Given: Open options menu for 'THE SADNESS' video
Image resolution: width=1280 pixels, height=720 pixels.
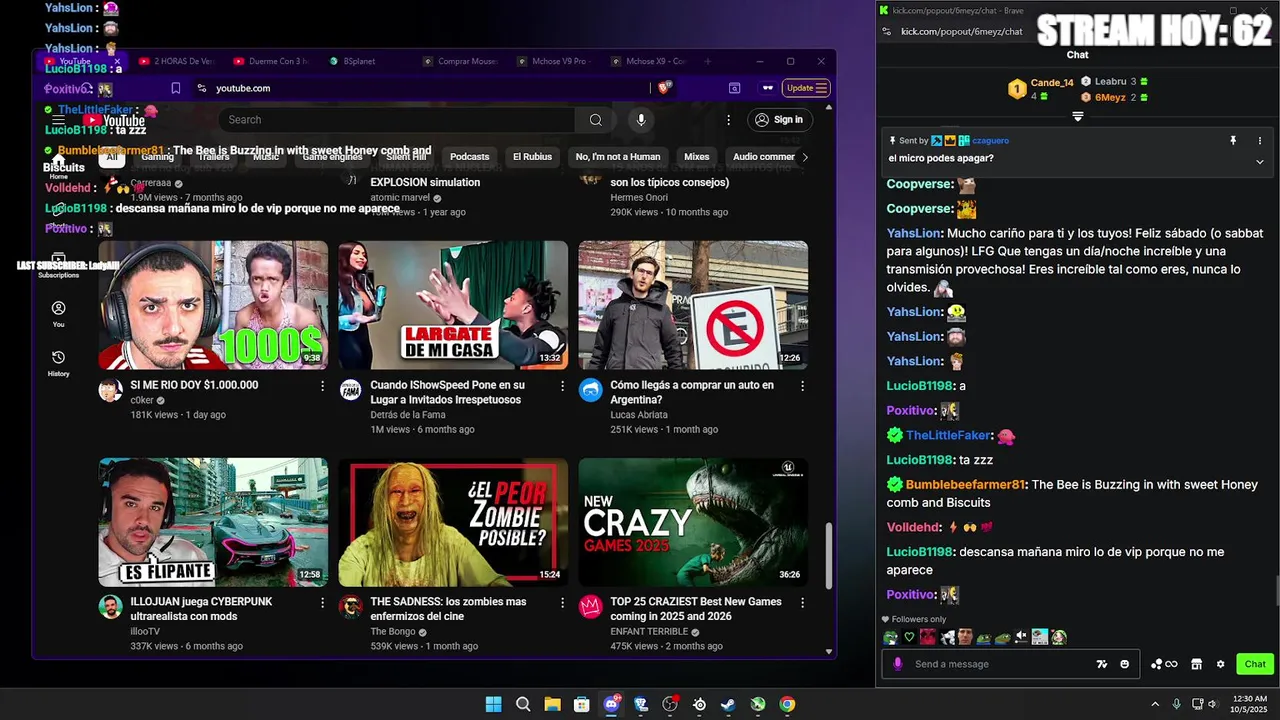Looking at the screenshot, I should click(x=562, y=603).
